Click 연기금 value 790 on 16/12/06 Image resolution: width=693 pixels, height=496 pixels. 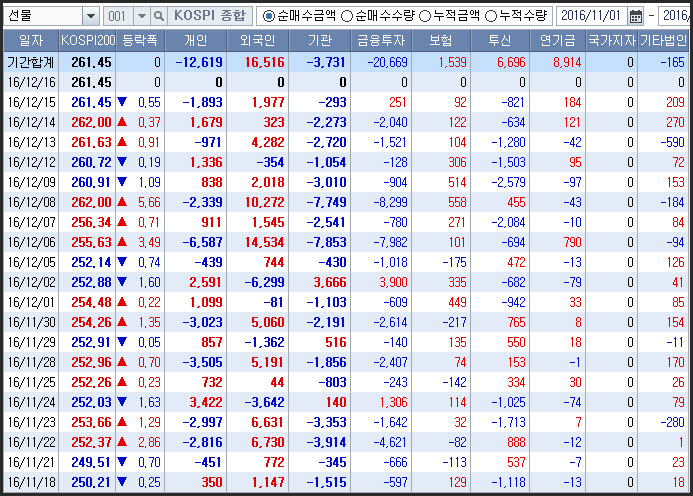[572, 242]
